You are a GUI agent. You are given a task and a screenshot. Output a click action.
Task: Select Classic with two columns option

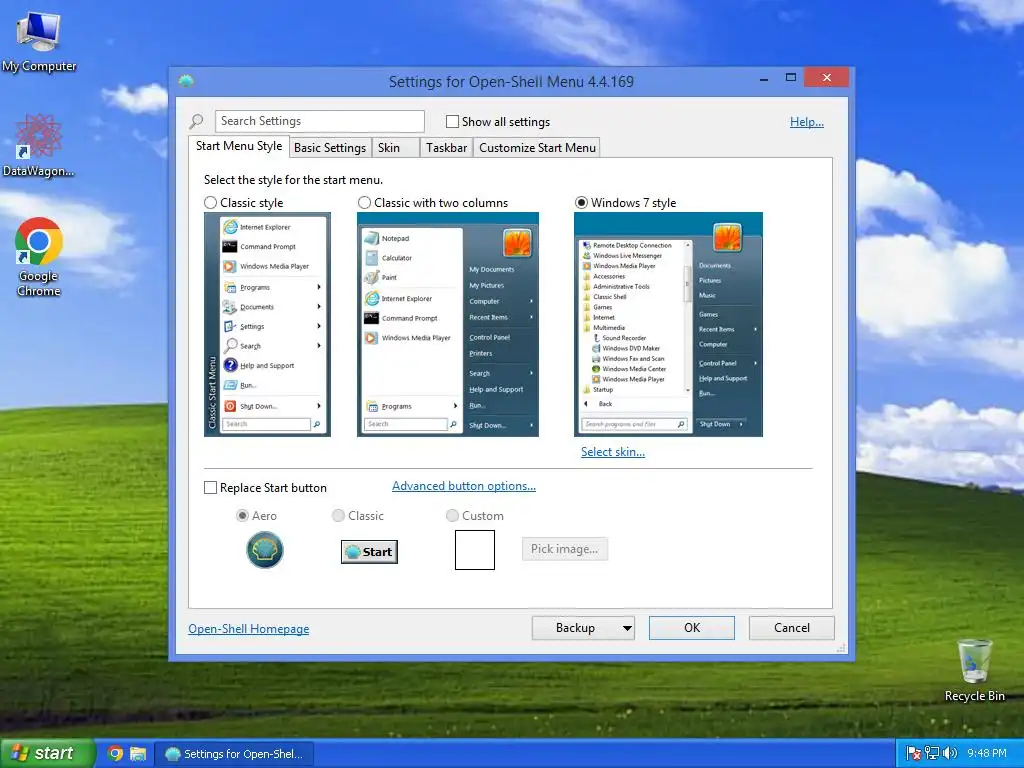[x=364, y=203]
